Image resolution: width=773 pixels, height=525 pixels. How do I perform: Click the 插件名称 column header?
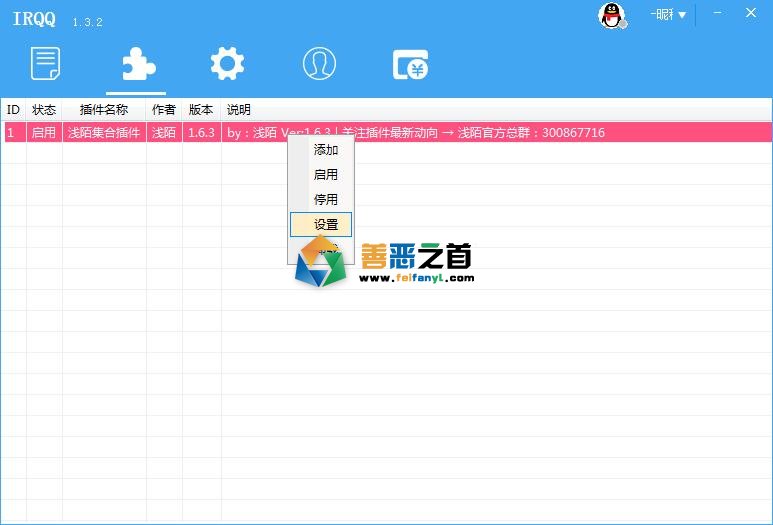104,109
